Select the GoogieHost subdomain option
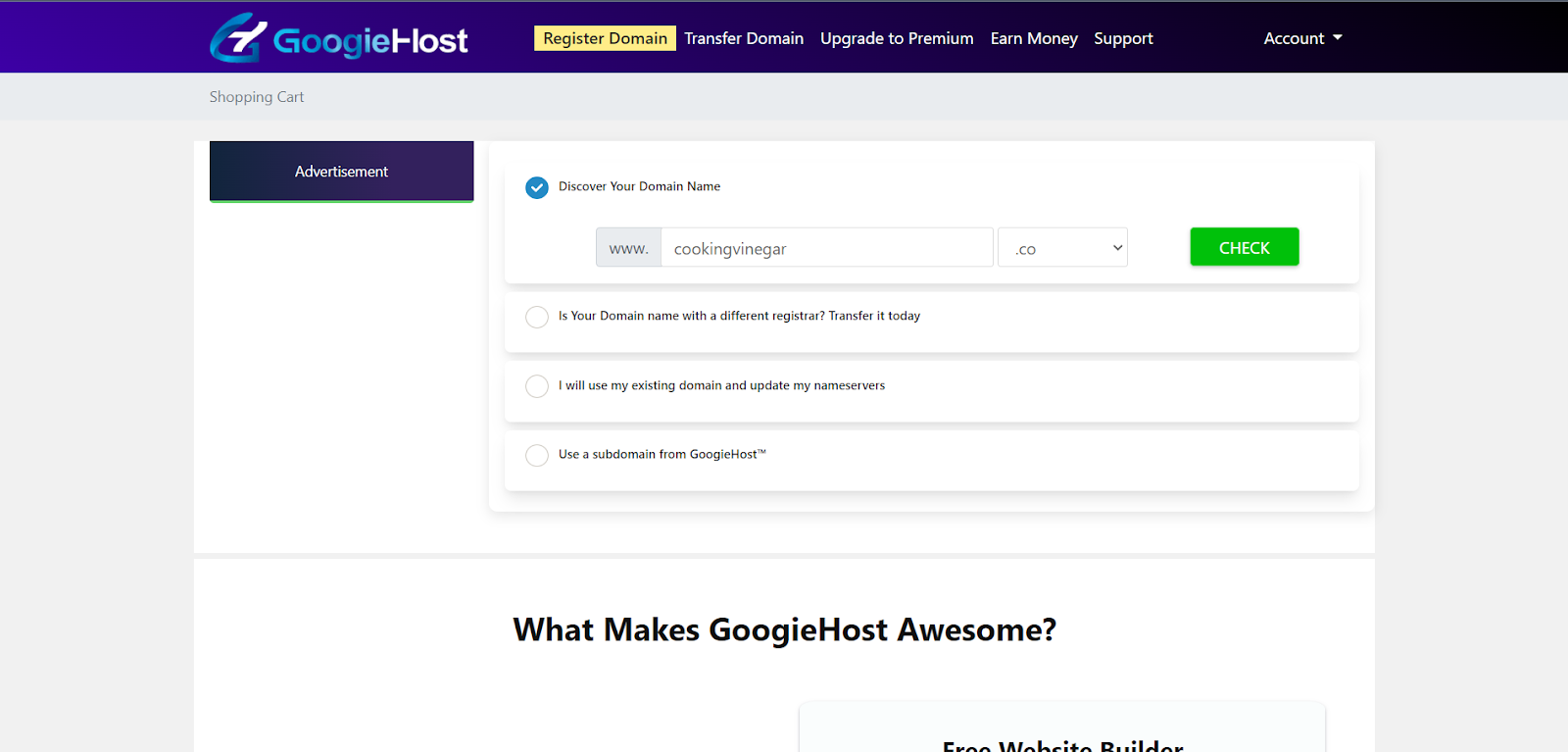The width and height of the screenshot is (1568, 752). 537,455
